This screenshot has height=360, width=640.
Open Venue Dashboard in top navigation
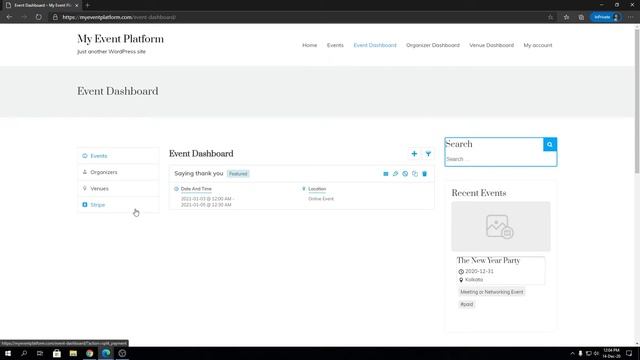491,45
